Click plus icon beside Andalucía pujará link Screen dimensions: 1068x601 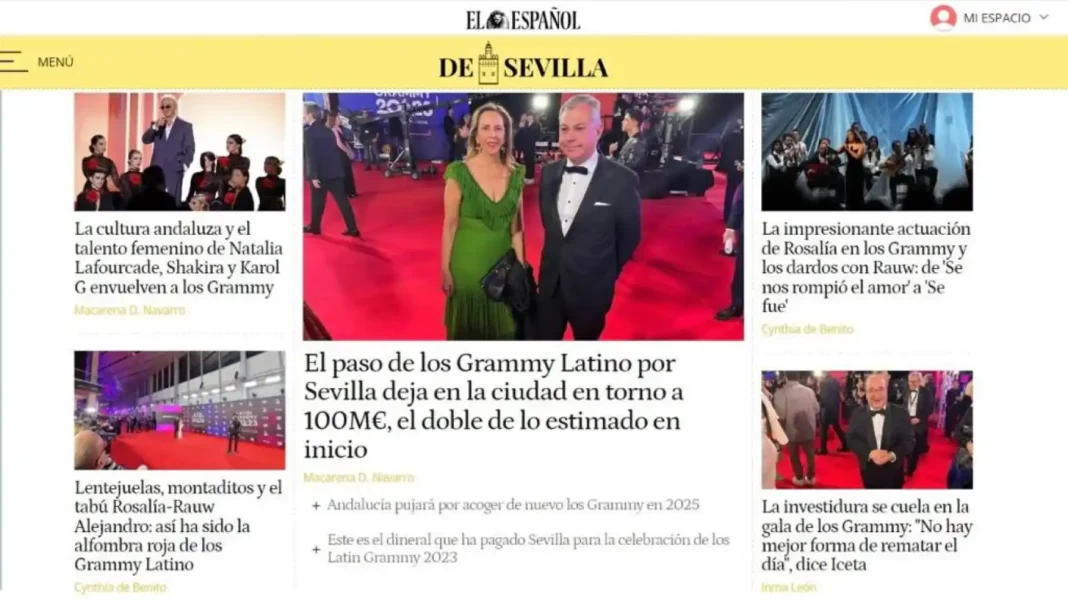tap(316, 506)
